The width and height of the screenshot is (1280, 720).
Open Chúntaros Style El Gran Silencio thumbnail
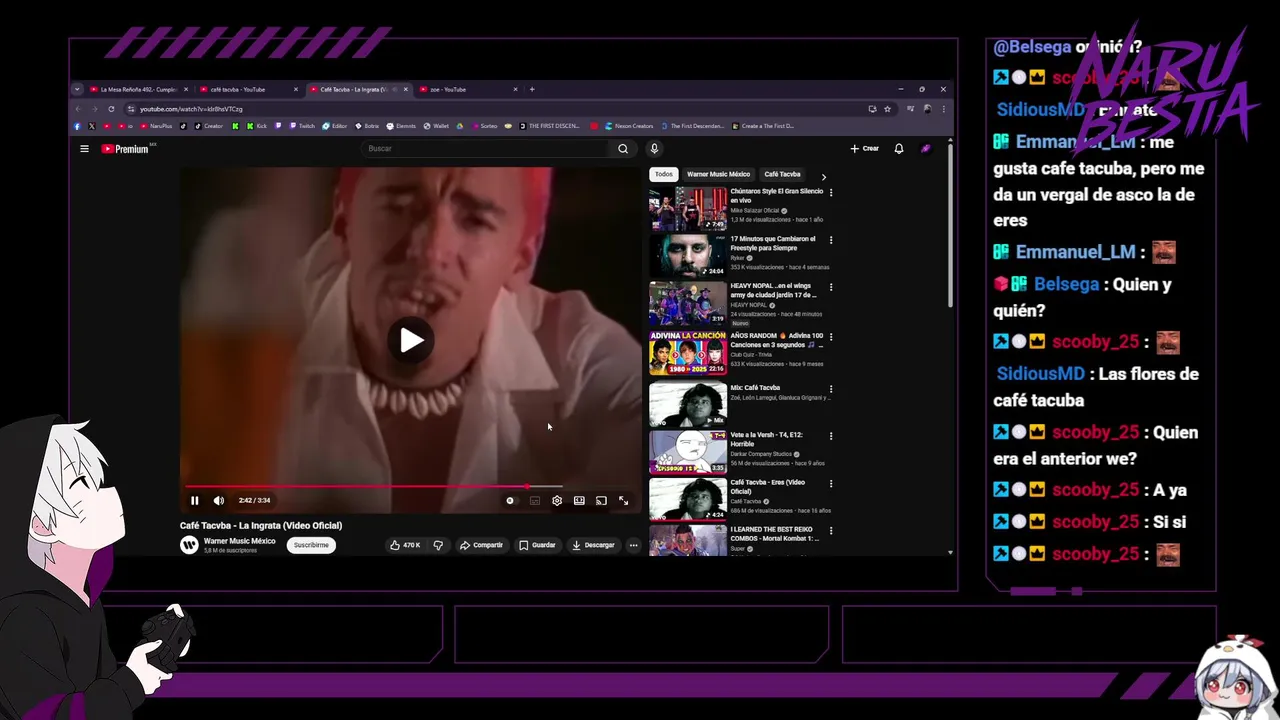click(x=688, y=208)
